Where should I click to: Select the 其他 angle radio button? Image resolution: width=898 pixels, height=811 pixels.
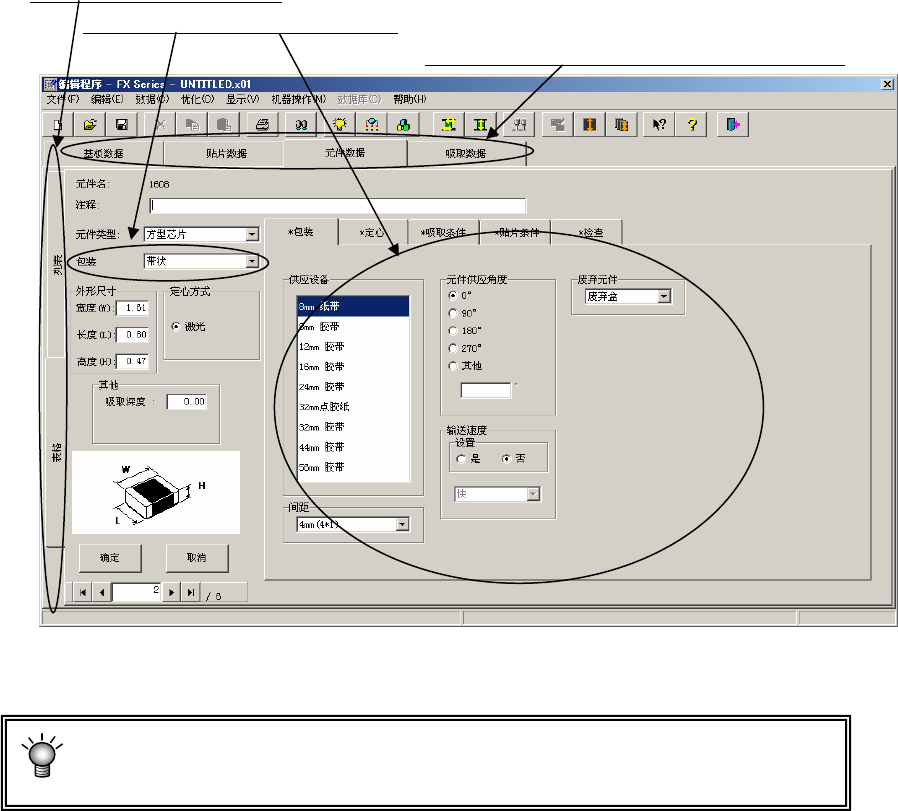pos(453,366)
